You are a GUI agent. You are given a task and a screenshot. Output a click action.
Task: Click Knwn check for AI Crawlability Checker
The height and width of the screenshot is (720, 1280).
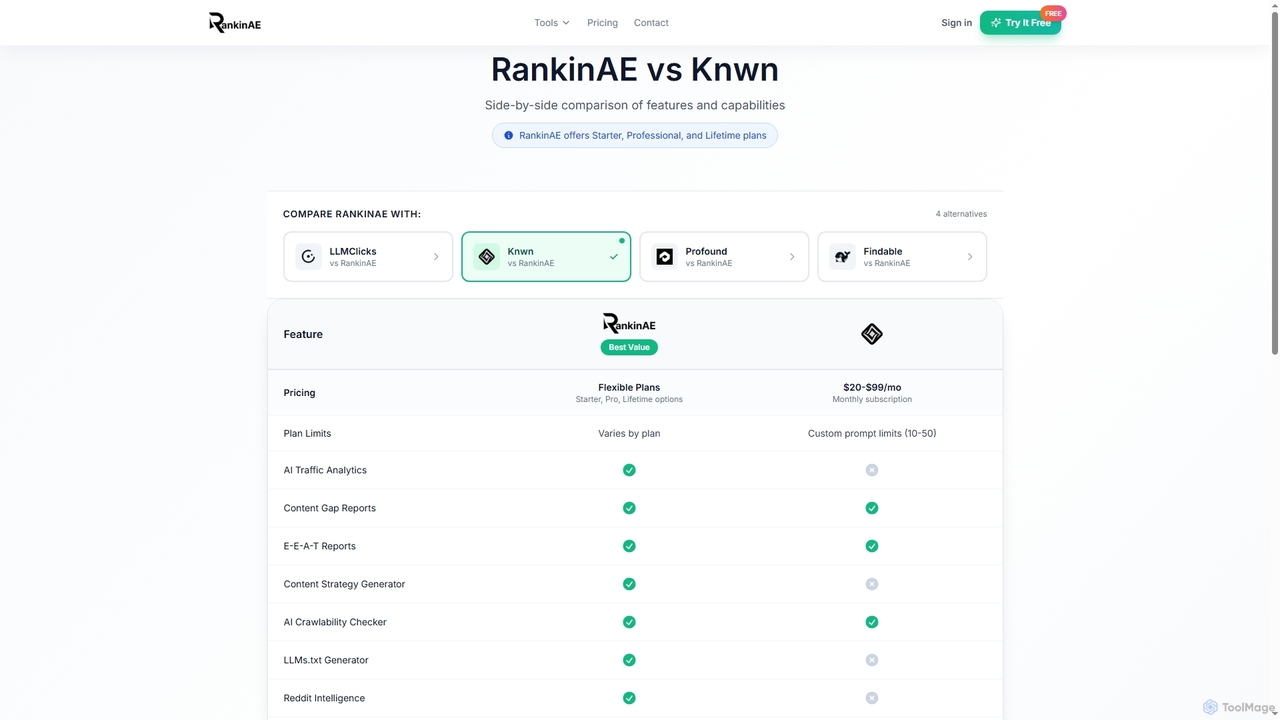click(x=872, y=622)
